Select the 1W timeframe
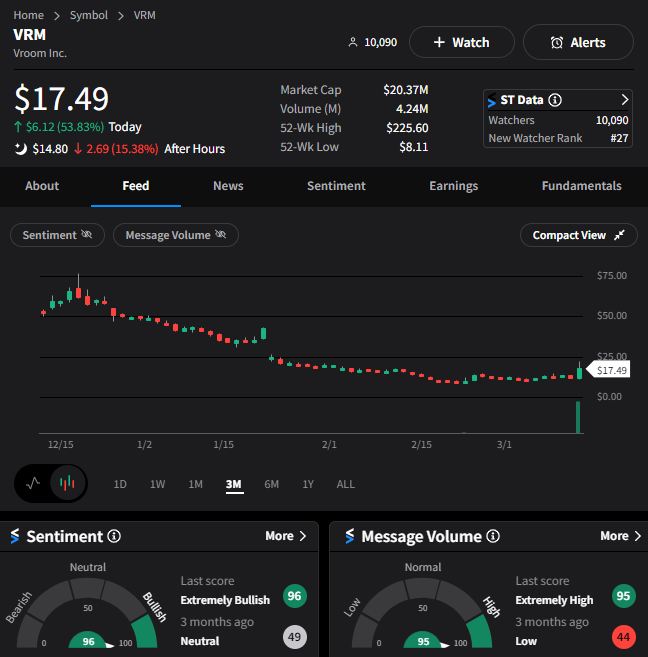Screen dimensions: 648x657 157,484
